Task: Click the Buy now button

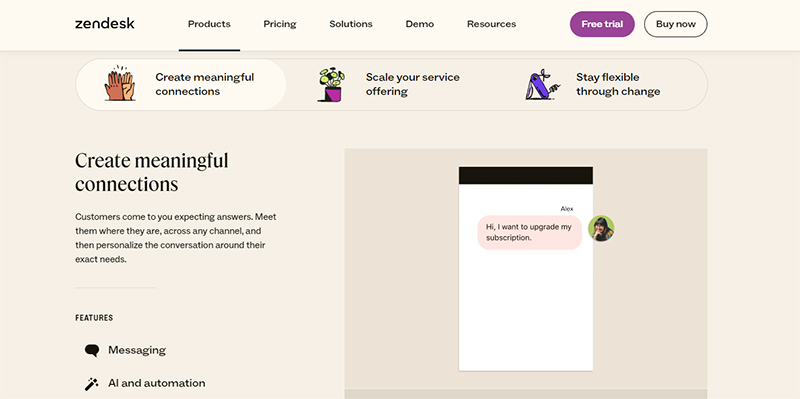Action: [x=676, y=24]
